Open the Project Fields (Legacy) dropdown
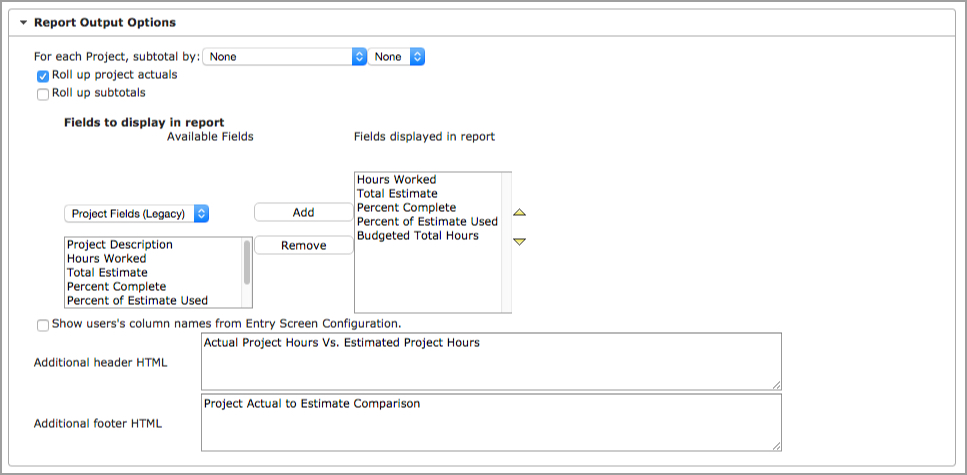The height and width of the screenshot is (475, 967). click(x=136, y=214)
